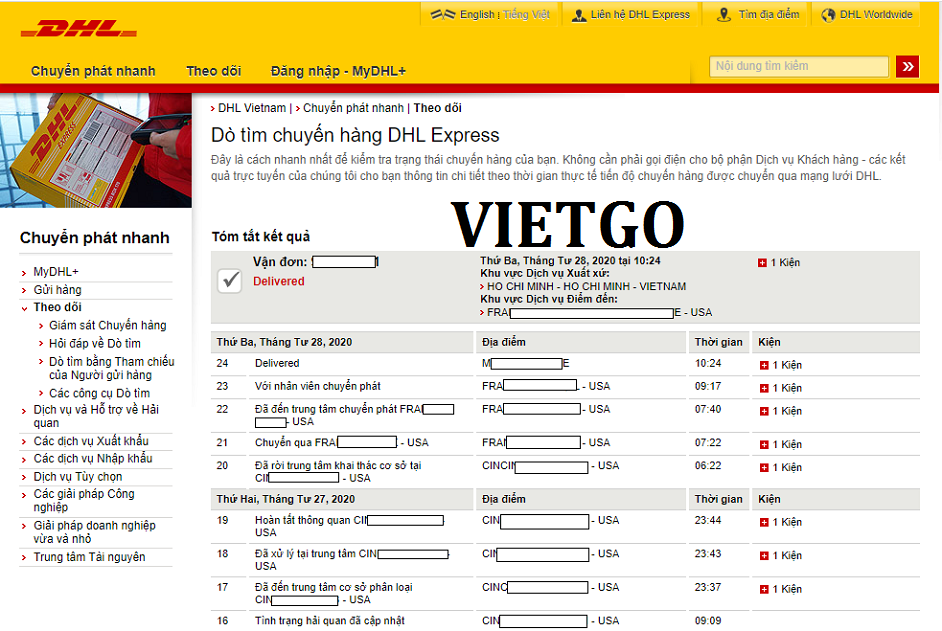This screenshot has height=631, width=942.
Task: Click the Dò tìm chuyển hàng DHL Express title
Action: click(355, 135)
